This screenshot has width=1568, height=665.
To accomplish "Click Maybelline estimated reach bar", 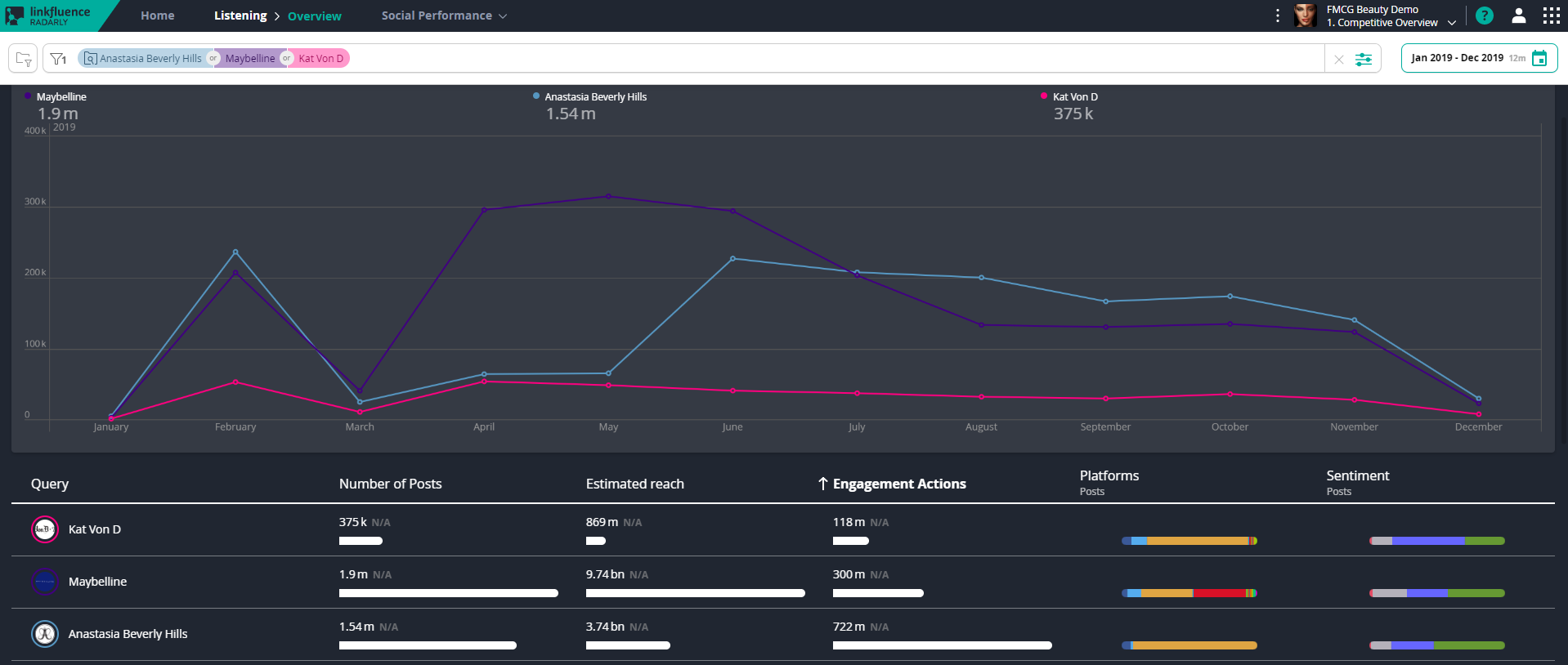I will point(696,593).
